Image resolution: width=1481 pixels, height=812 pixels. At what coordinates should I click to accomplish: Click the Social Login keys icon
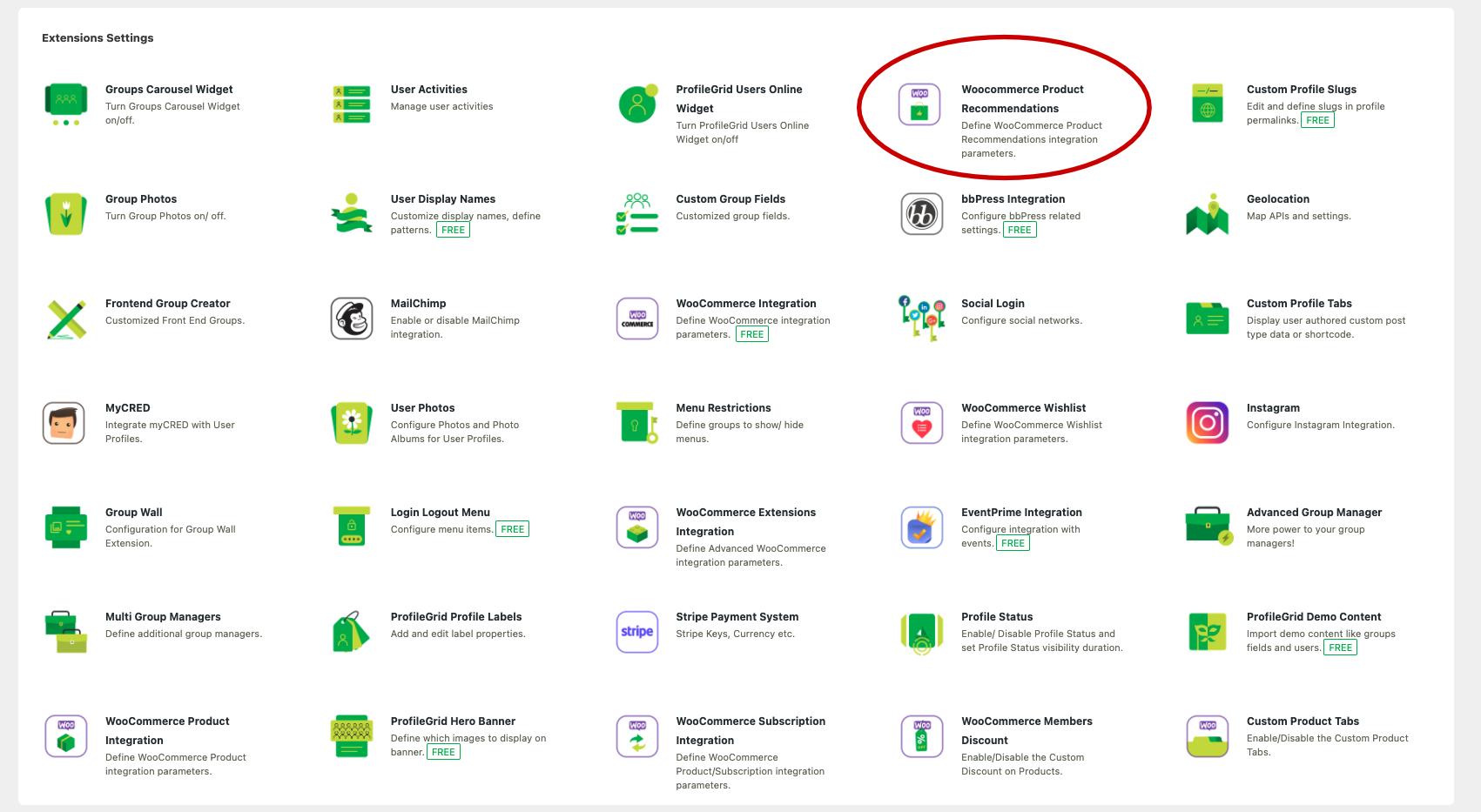[921, 319]
